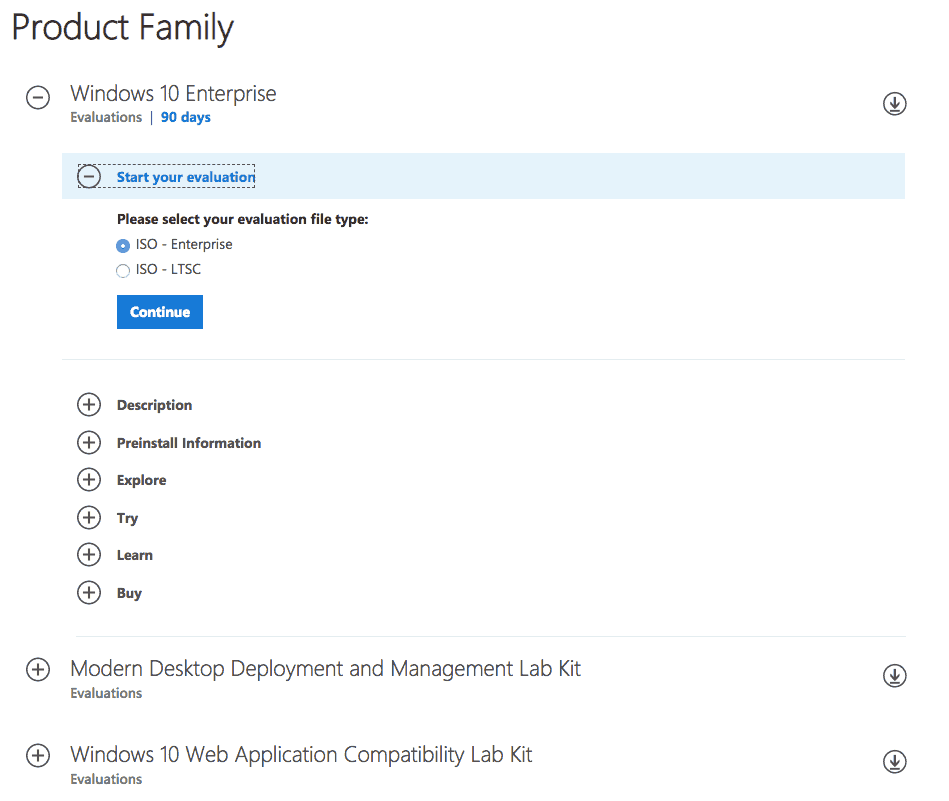Image resolution: width=949 pixels, height=801 pixels.
Task: Click the Description label
Action: pyautogui.click(x=154, y=405)
